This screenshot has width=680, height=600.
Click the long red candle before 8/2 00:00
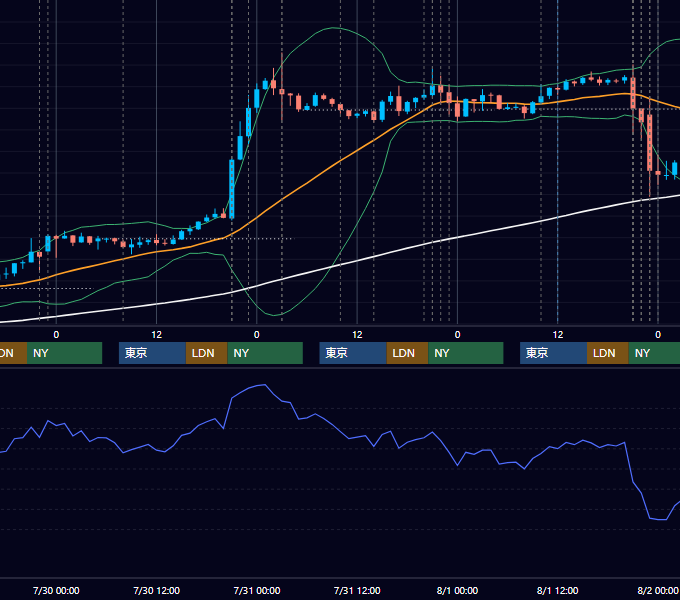coord(650,142)
